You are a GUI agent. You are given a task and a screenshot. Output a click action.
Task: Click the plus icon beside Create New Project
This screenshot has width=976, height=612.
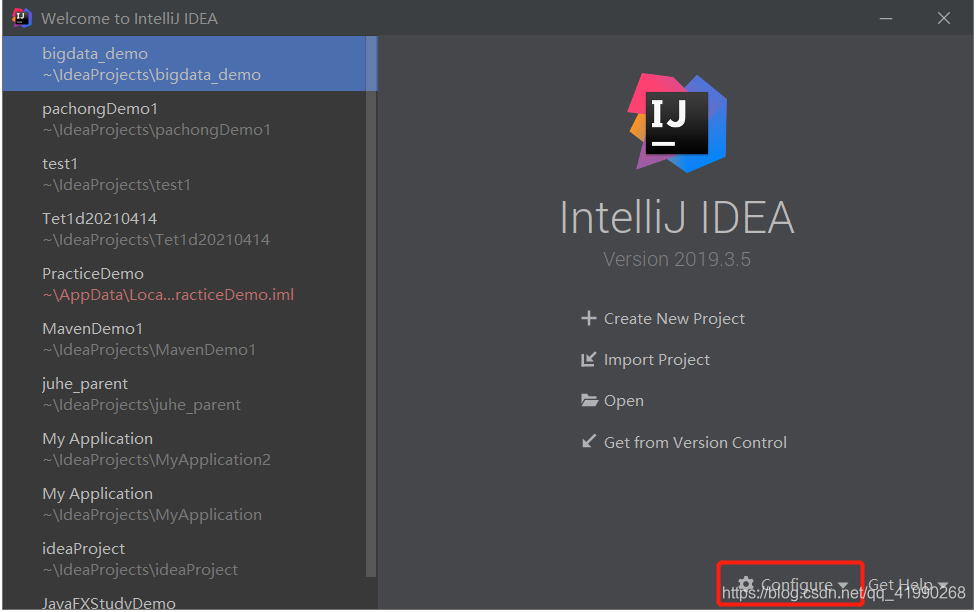[x=588, y=318]
